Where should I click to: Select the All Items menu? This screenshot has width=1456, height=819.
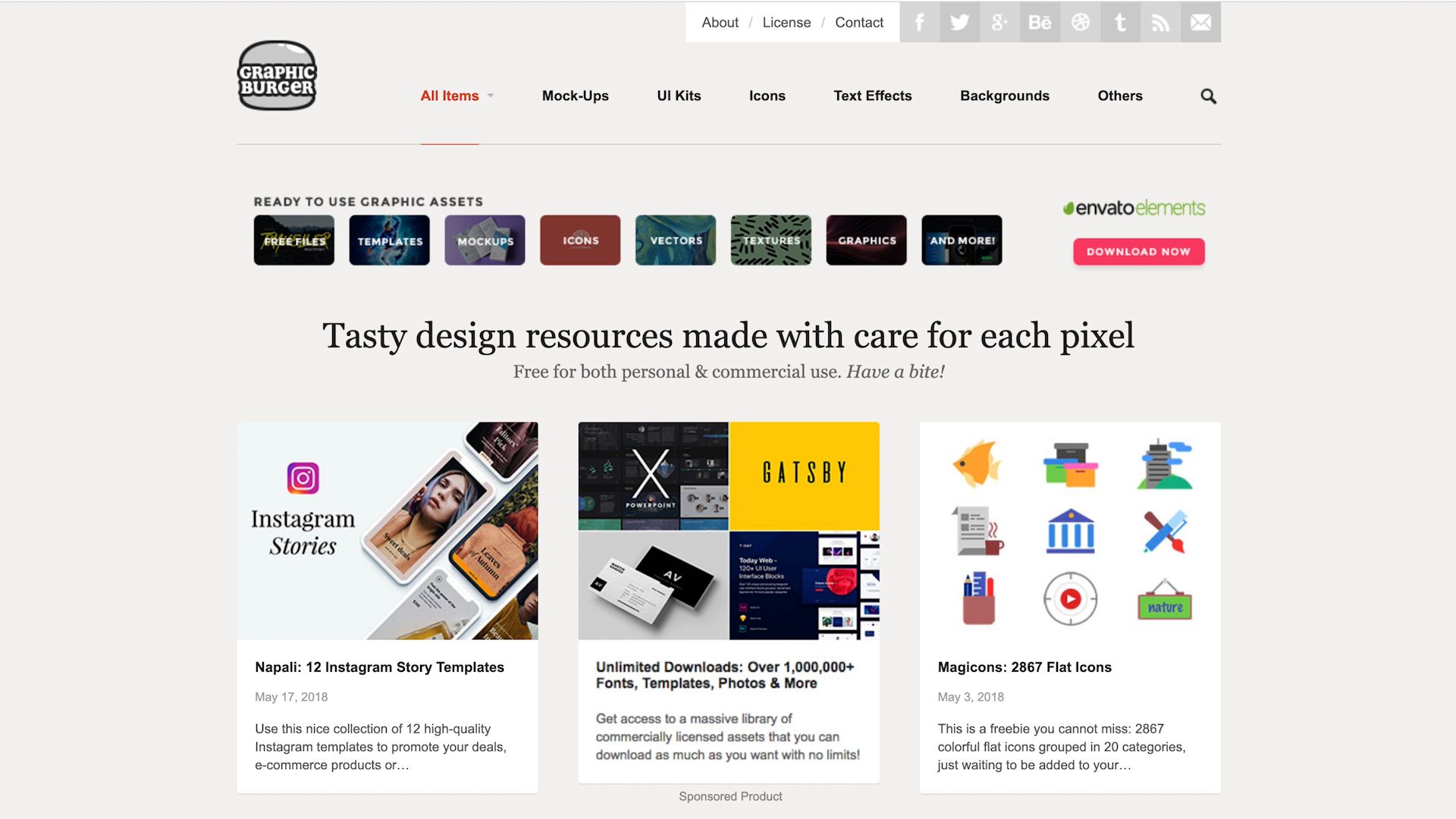tap(450, 96)
